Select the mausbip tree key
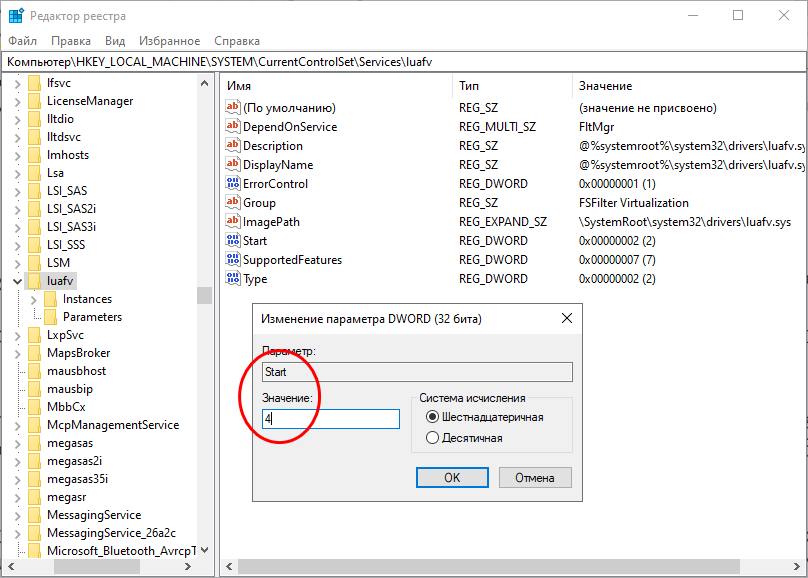Image resolution: width=808 pixels, height=578 pixels. (x=70, y=389)
